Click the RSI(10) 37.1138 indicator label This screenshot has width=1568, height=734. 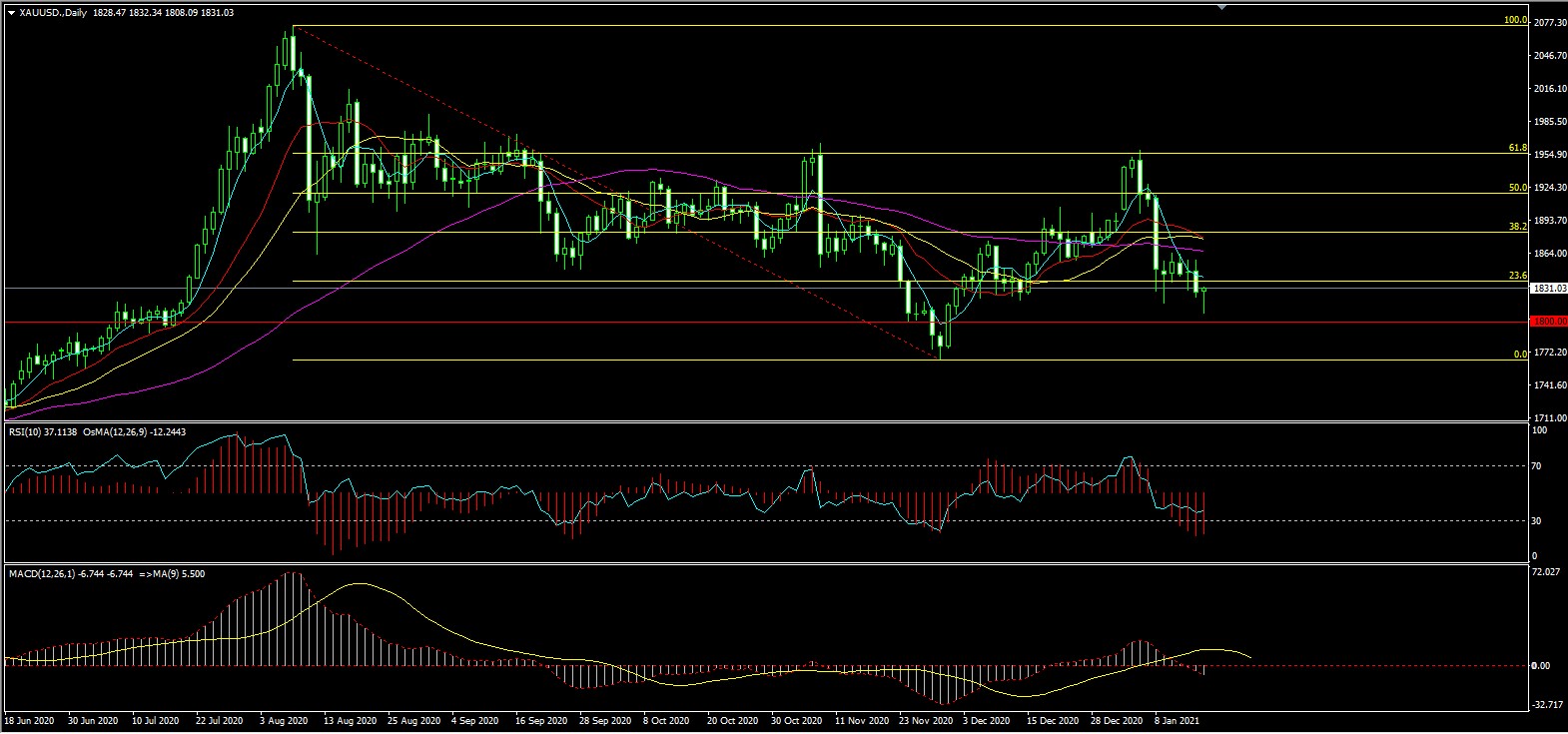click(42, 432)
